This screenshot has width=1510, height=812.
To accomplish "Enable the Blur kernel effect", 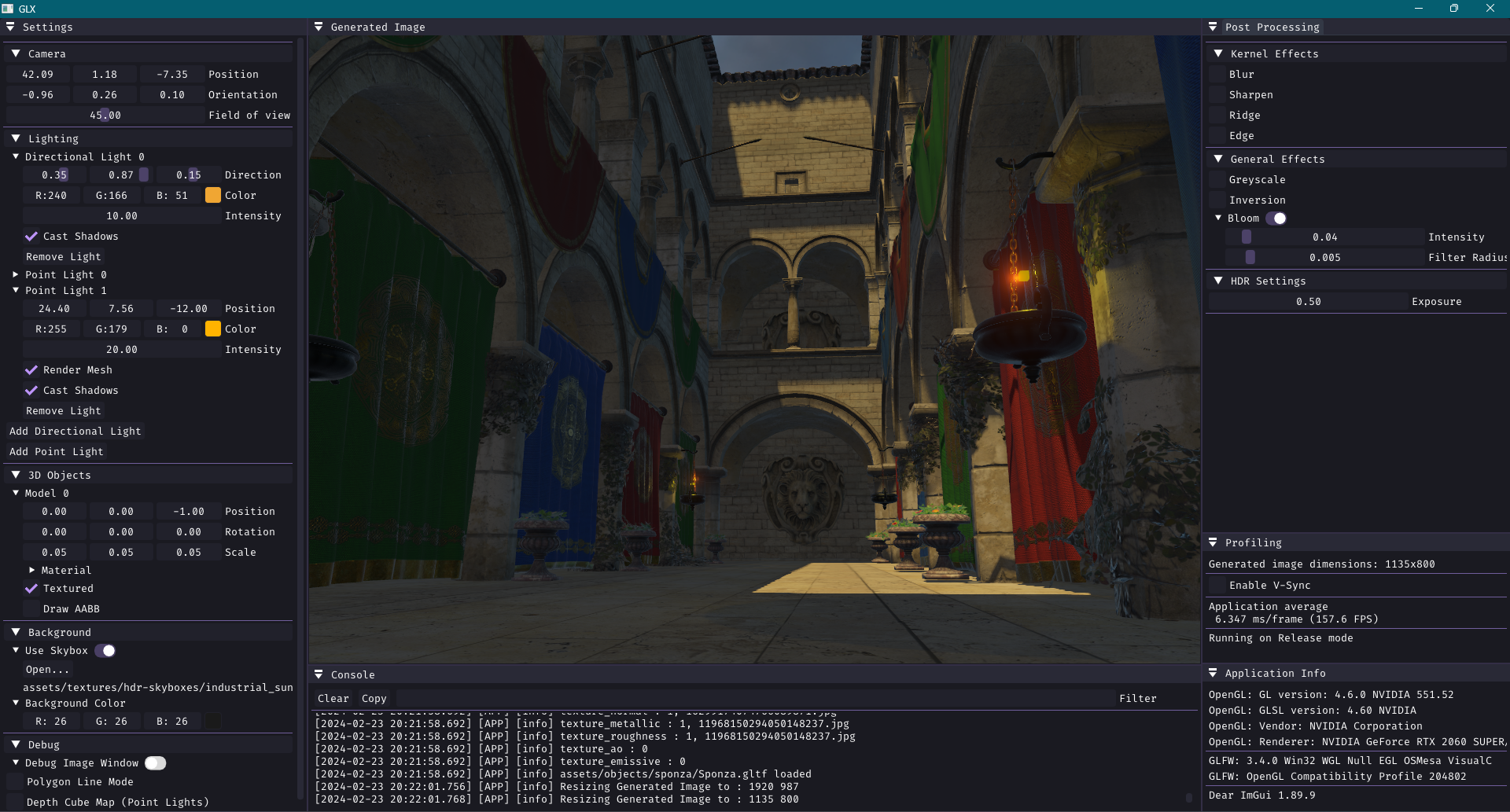I will point(1217,74).
